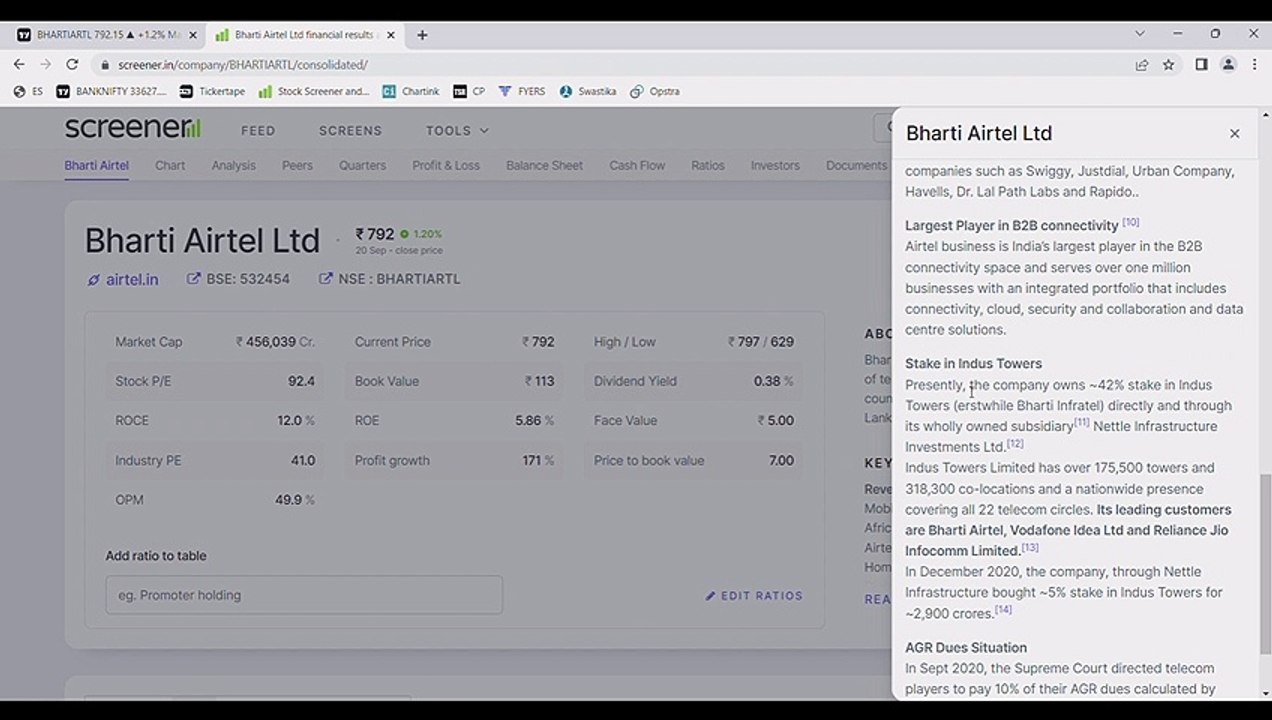Open the Chartink bookmark
The image size is (1272, 720).
pyautogui.click(x=411, y=91)
